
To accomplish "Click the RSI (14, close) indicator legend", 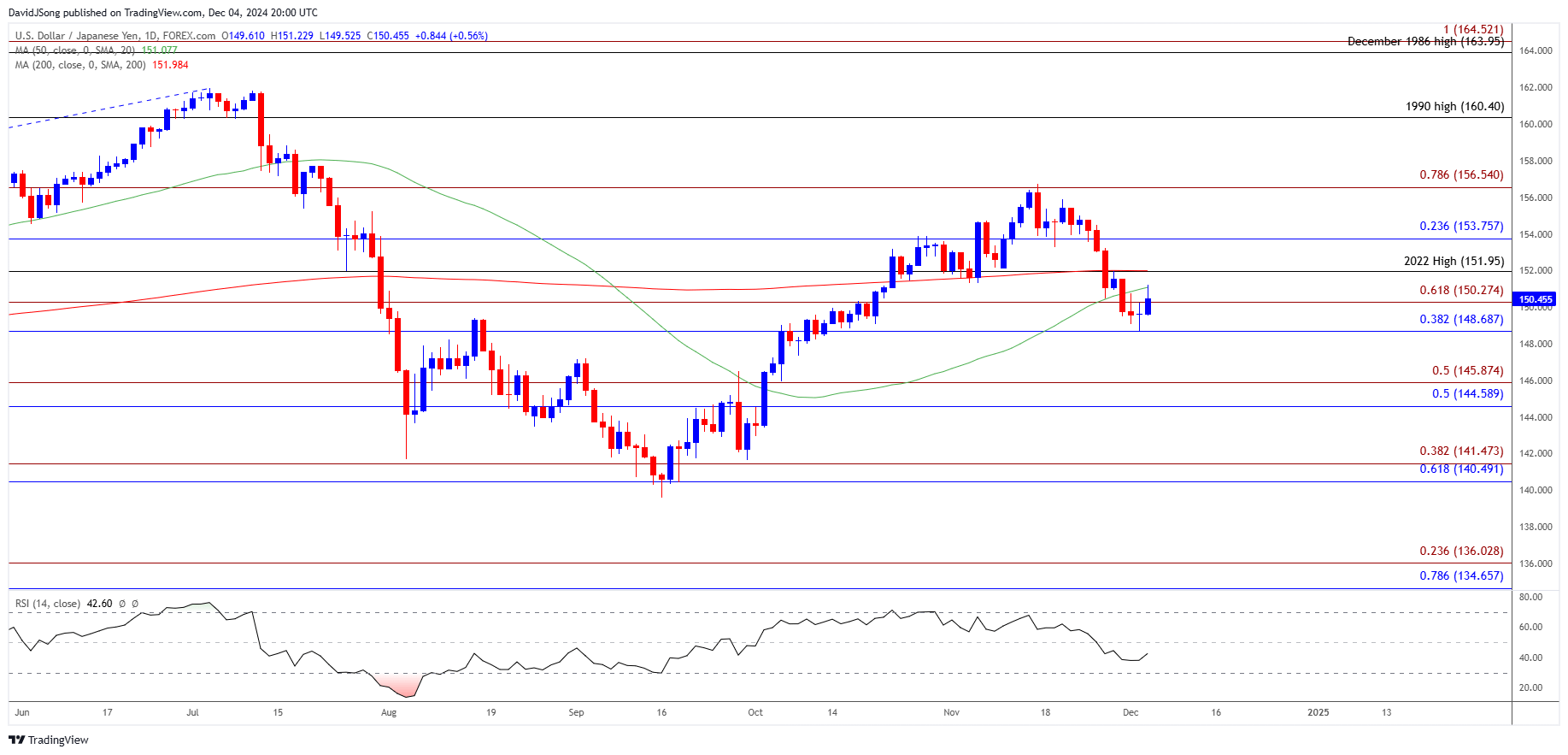I will point(48,604).
